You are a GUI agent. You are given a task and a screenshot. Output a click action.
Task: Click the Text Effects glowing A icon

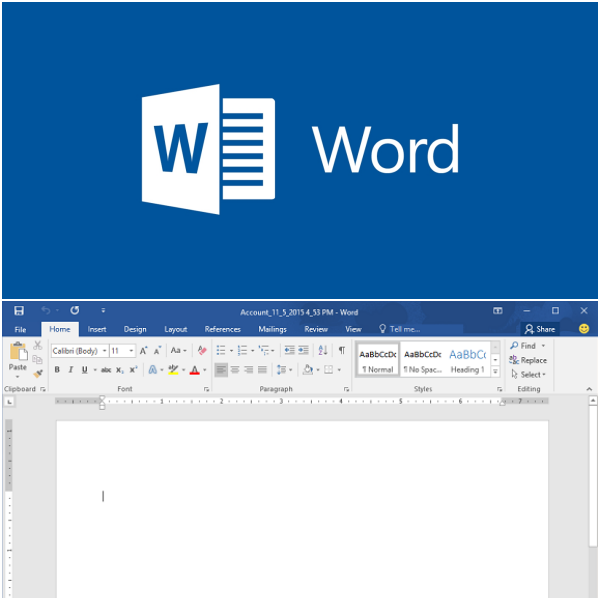click(x=153, y=370)
